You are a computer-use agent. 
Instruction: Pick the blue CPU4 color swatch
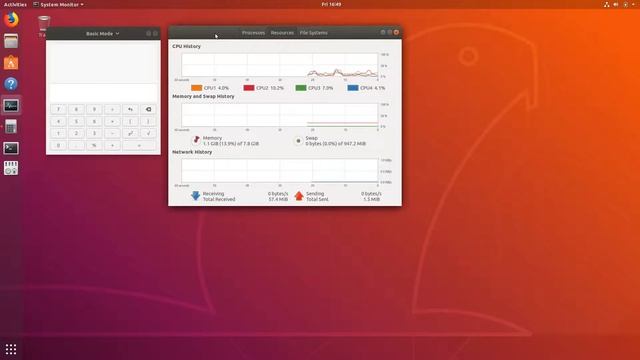pyautogui.click(x=353, y=88)
